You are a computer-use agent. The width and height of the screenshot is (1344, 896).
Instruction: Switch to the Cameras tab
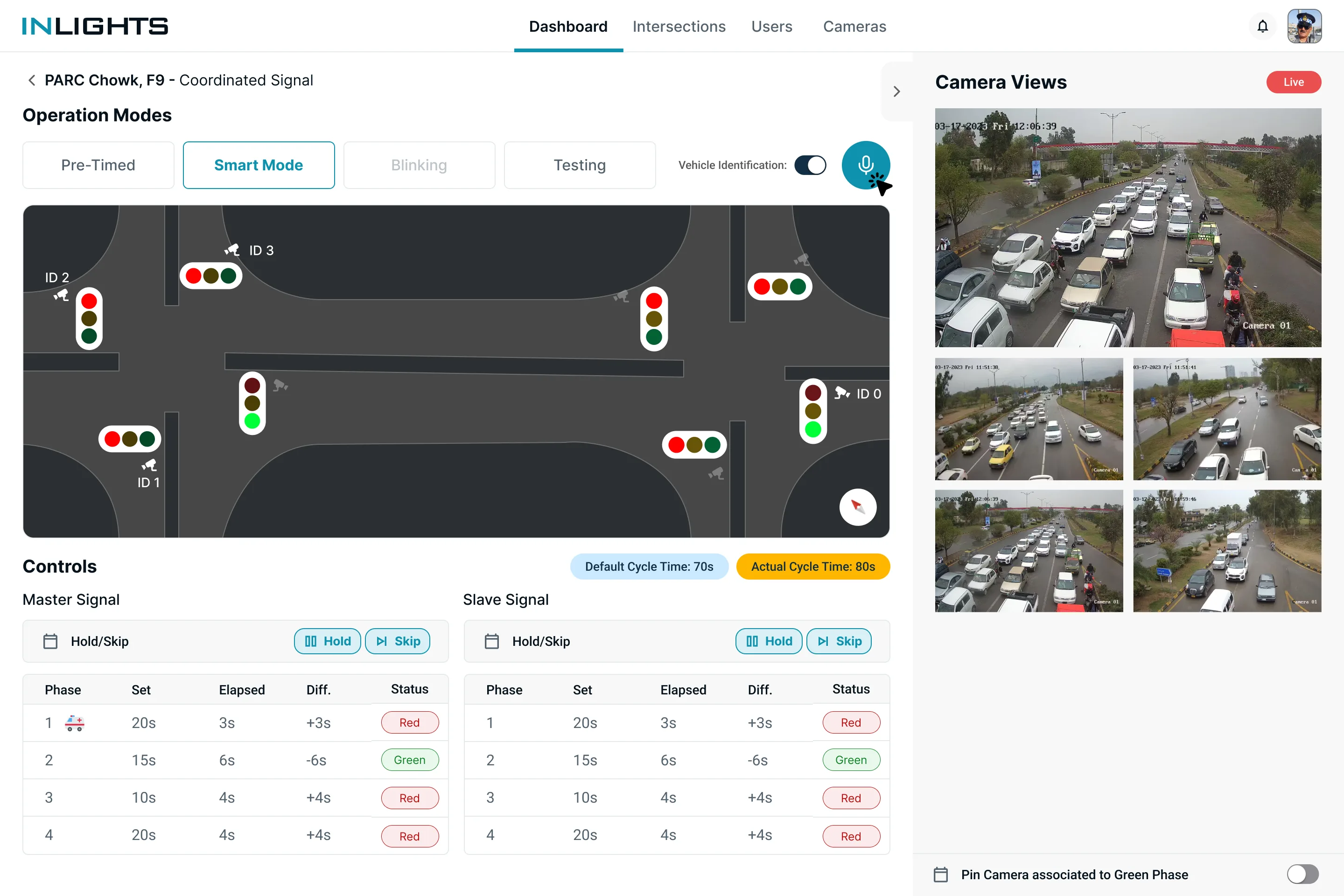coord(854,26)
